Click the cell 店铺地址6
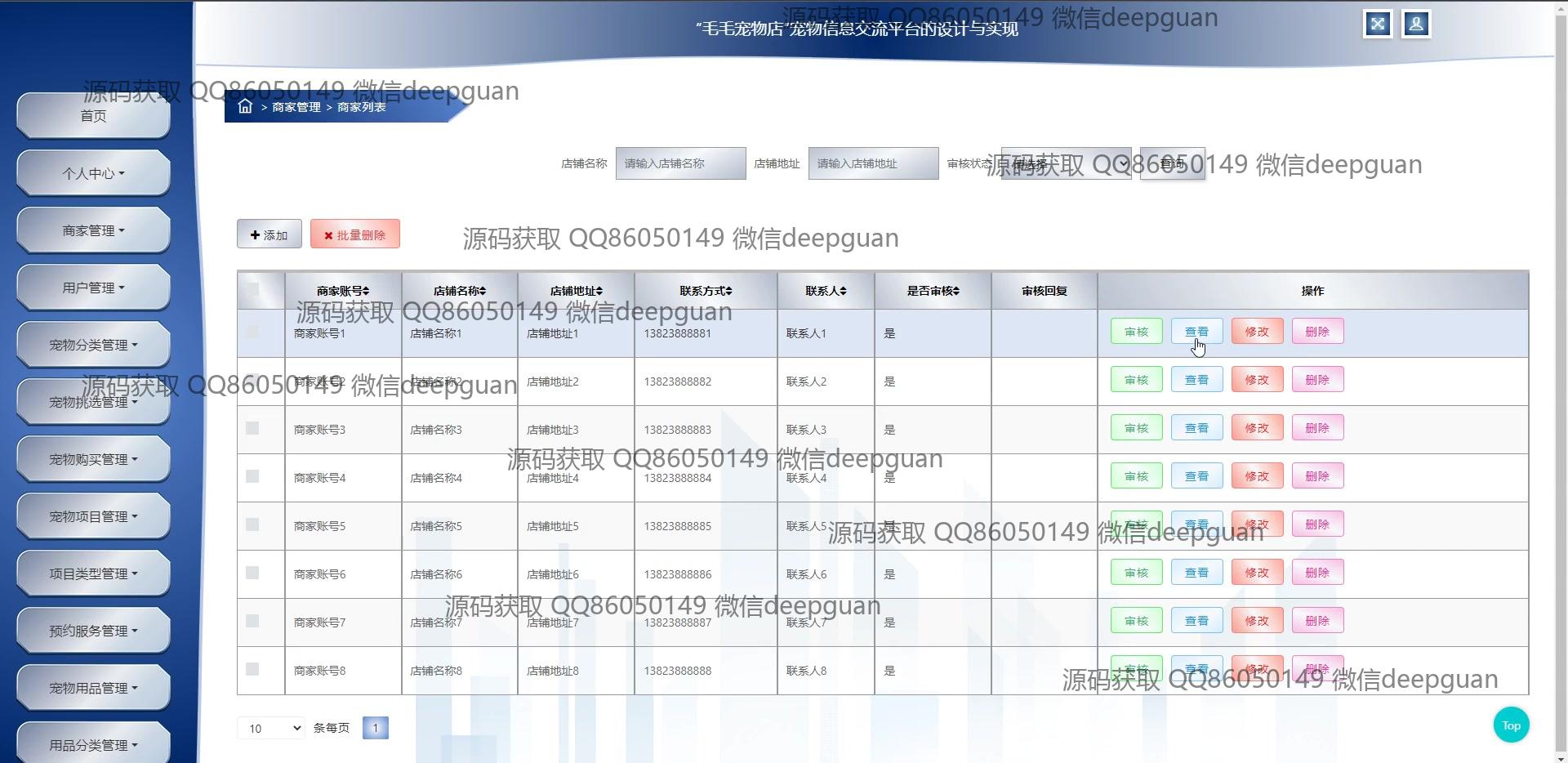The image size is (1568, 763). 553,574
